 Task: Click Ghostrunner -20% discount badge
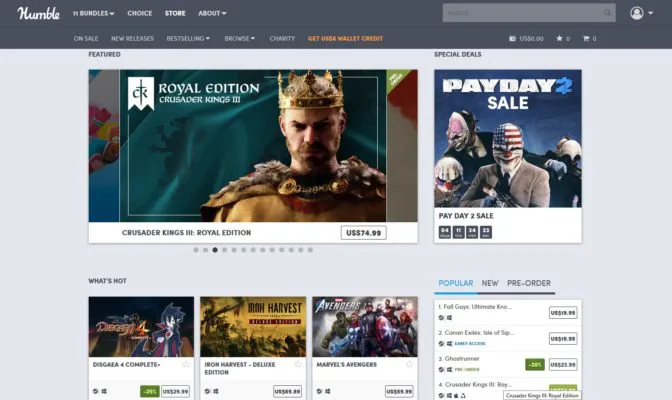(x=535, y=365)
